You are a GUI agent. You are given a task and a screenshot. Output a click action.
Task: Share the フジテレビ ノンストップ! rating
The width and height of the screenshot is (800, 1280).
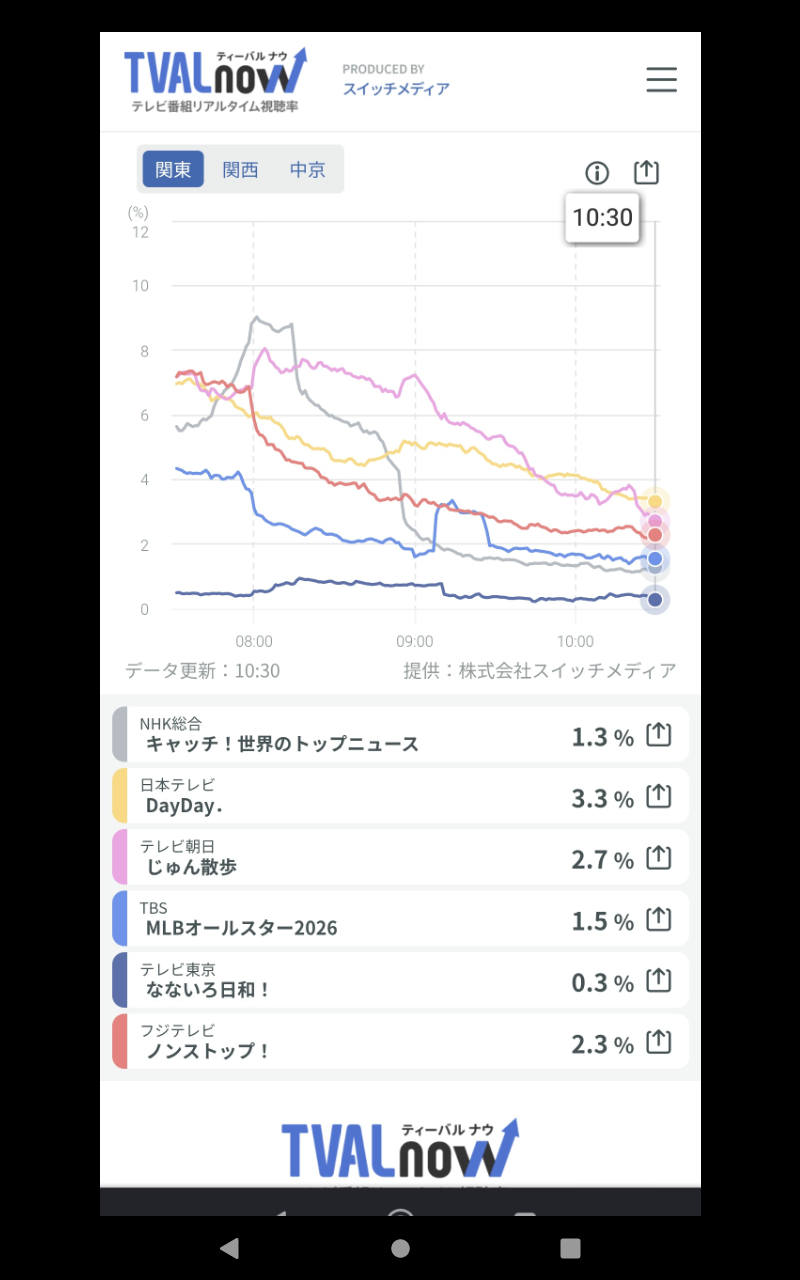tap(658, 1042)
